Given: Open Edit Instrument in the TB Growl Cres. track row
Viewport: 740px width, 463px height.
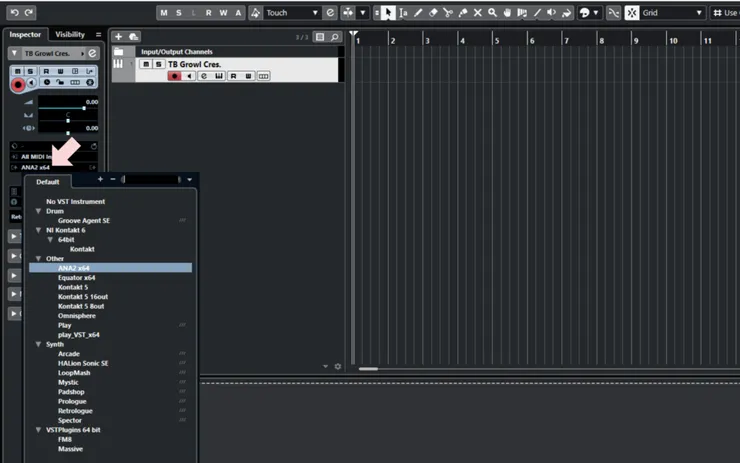Looking at the screenshot, I should (219, 76).
